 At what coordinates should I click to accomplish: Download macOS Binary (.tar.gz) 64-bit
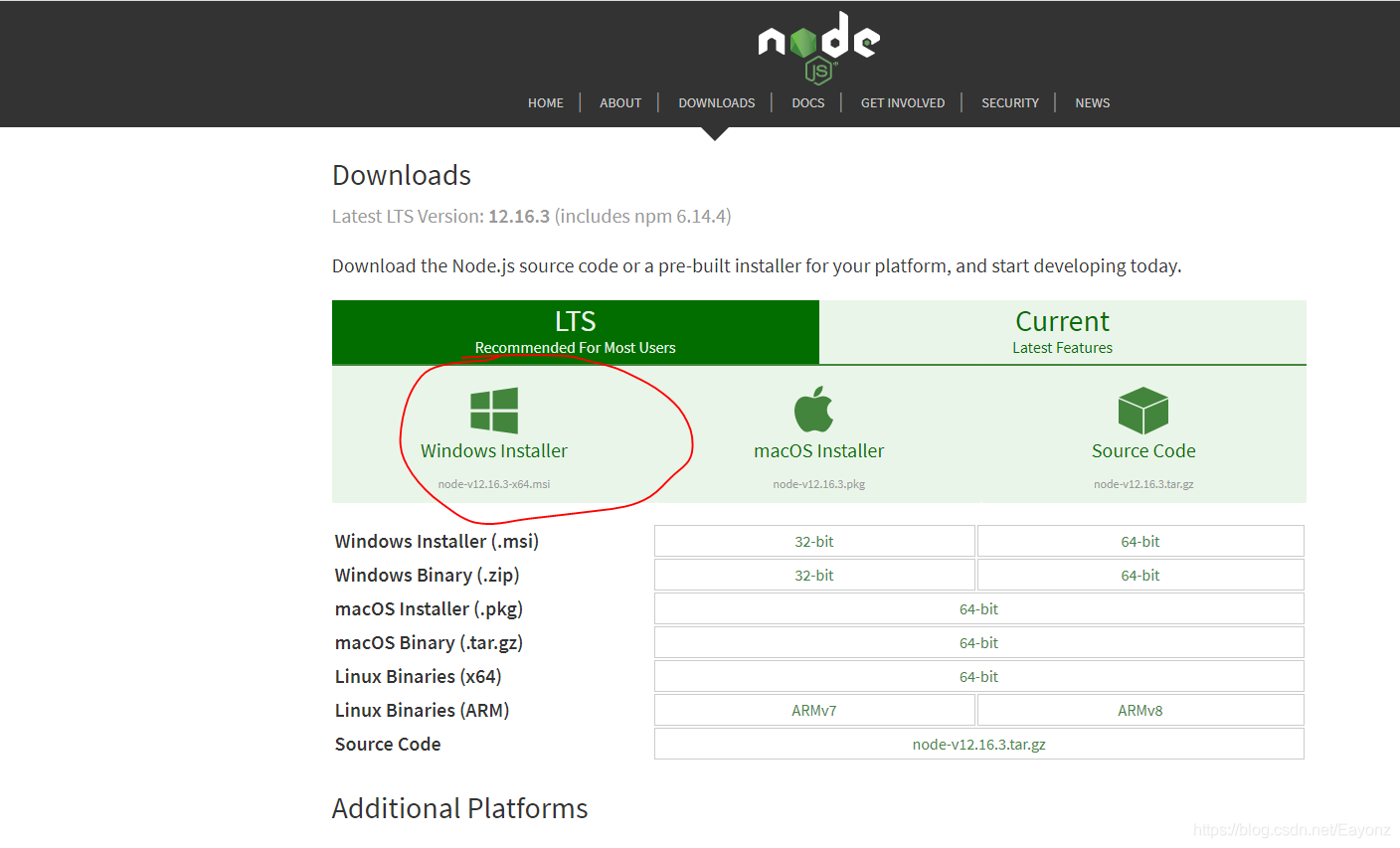[979, 642]
